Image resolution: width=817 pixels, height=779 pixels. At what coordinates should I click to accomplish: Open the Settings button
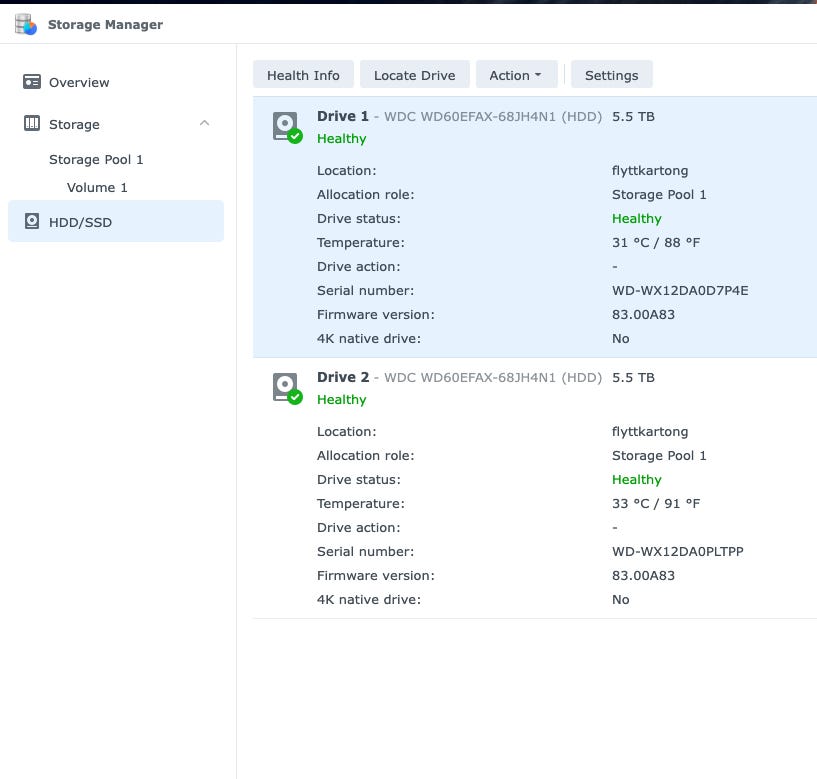pos(611,75)
